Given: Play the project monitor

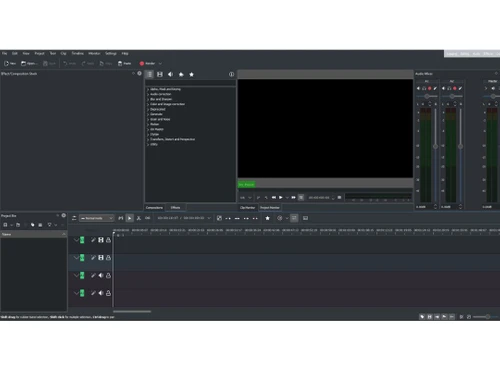Looking at the screenshot, I should coord(281,198).
